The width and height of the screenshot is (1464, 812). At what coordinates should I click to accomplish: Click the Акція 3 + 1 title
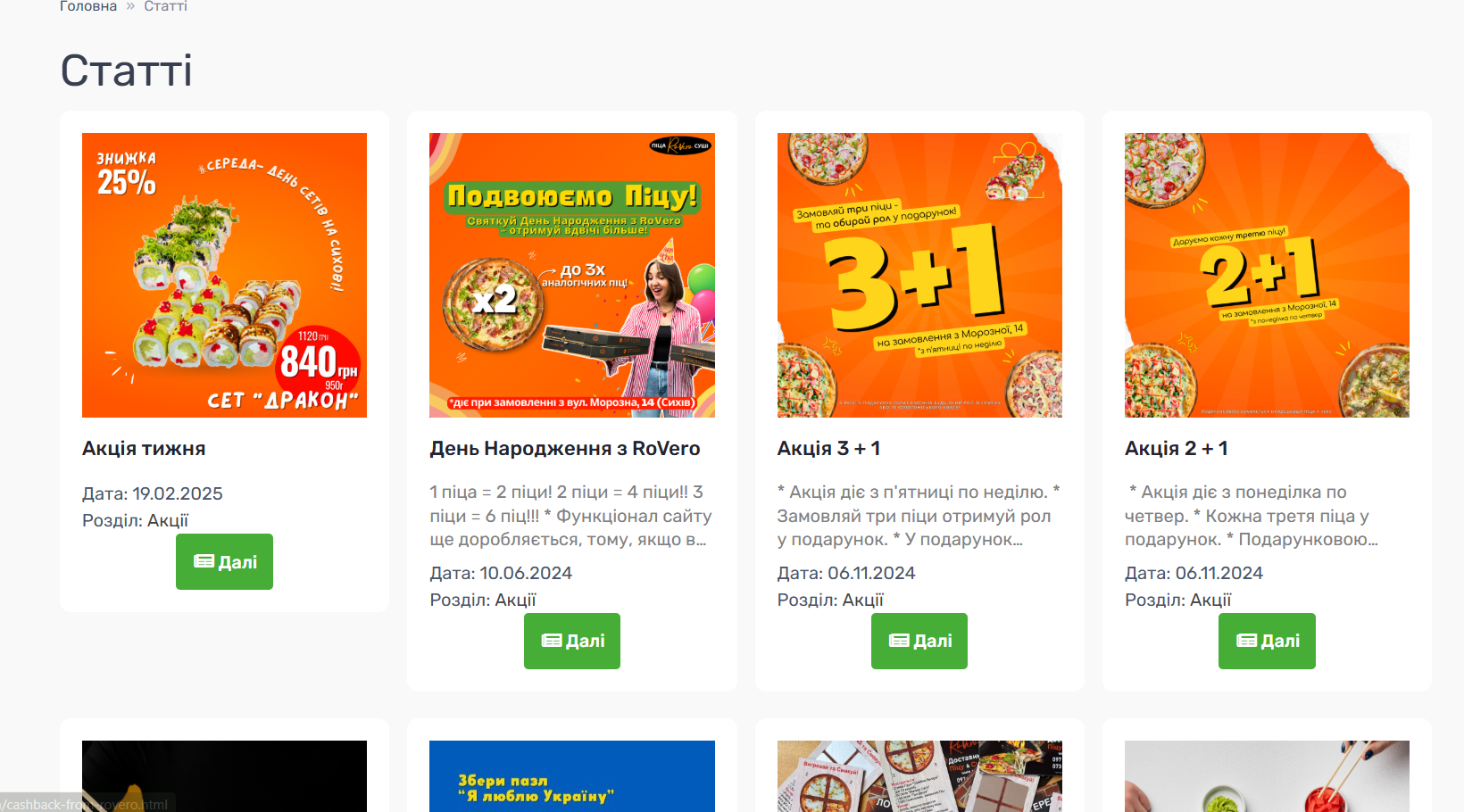[829, 449]
